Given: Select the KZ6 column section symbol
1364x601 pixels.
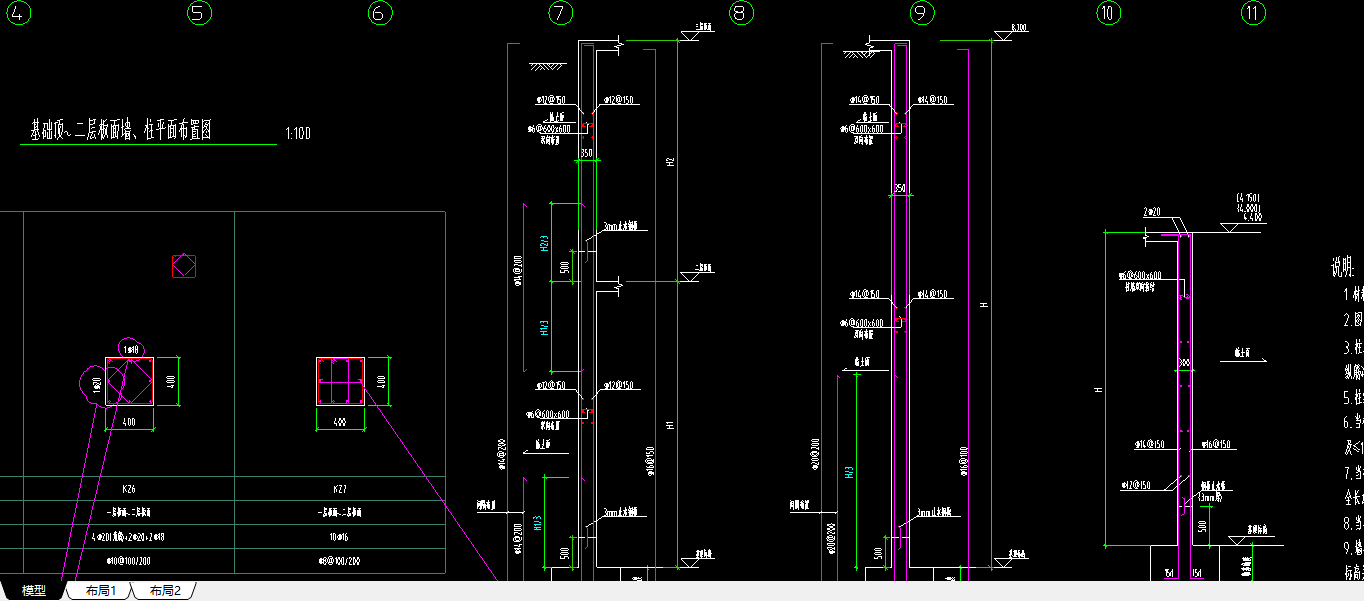Looking at the screenshot, I should click(129, 381).
